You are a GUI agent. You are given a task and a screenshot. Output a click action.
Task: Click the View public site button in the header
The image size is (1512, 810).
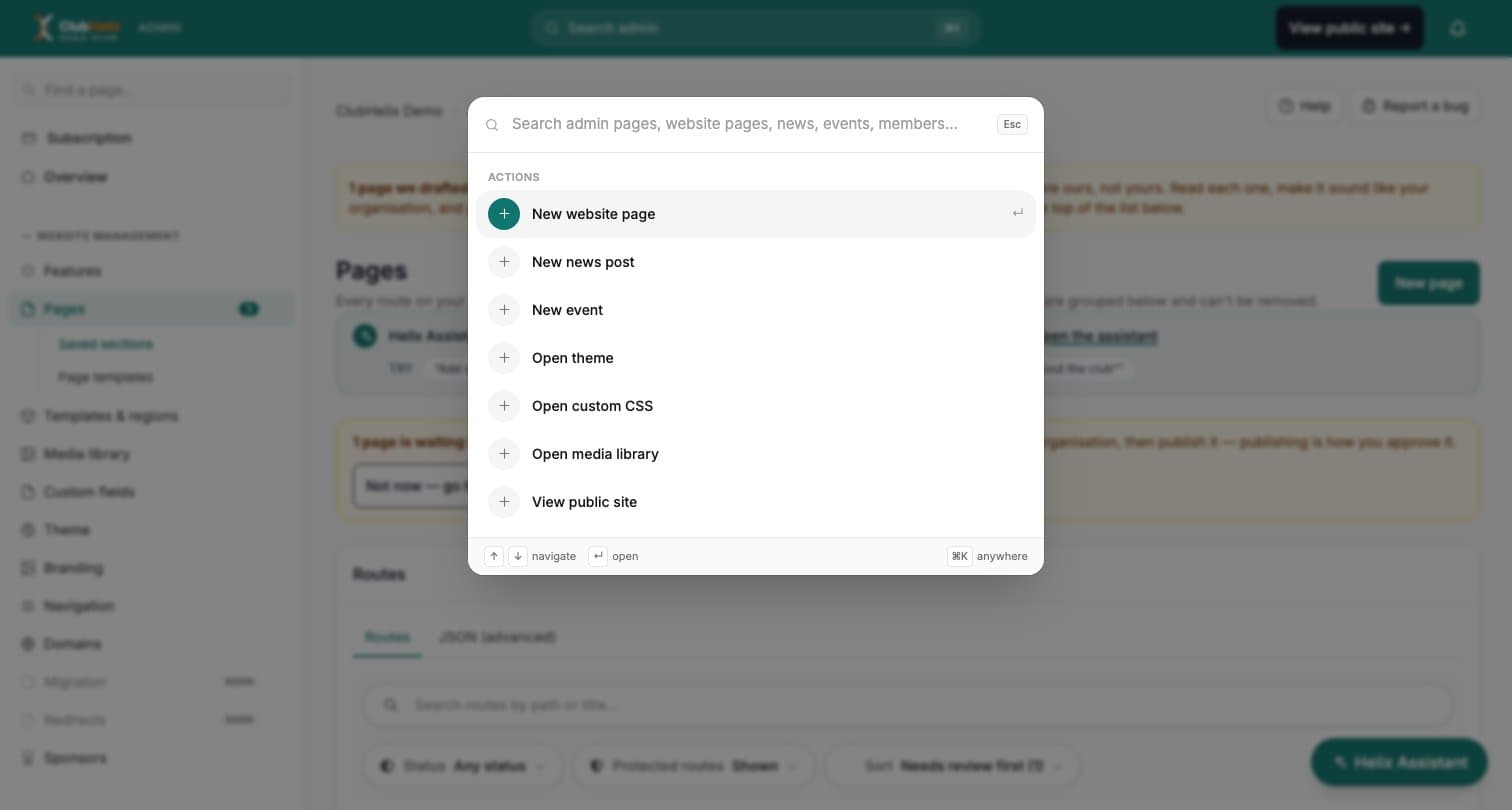(1349, 28)
